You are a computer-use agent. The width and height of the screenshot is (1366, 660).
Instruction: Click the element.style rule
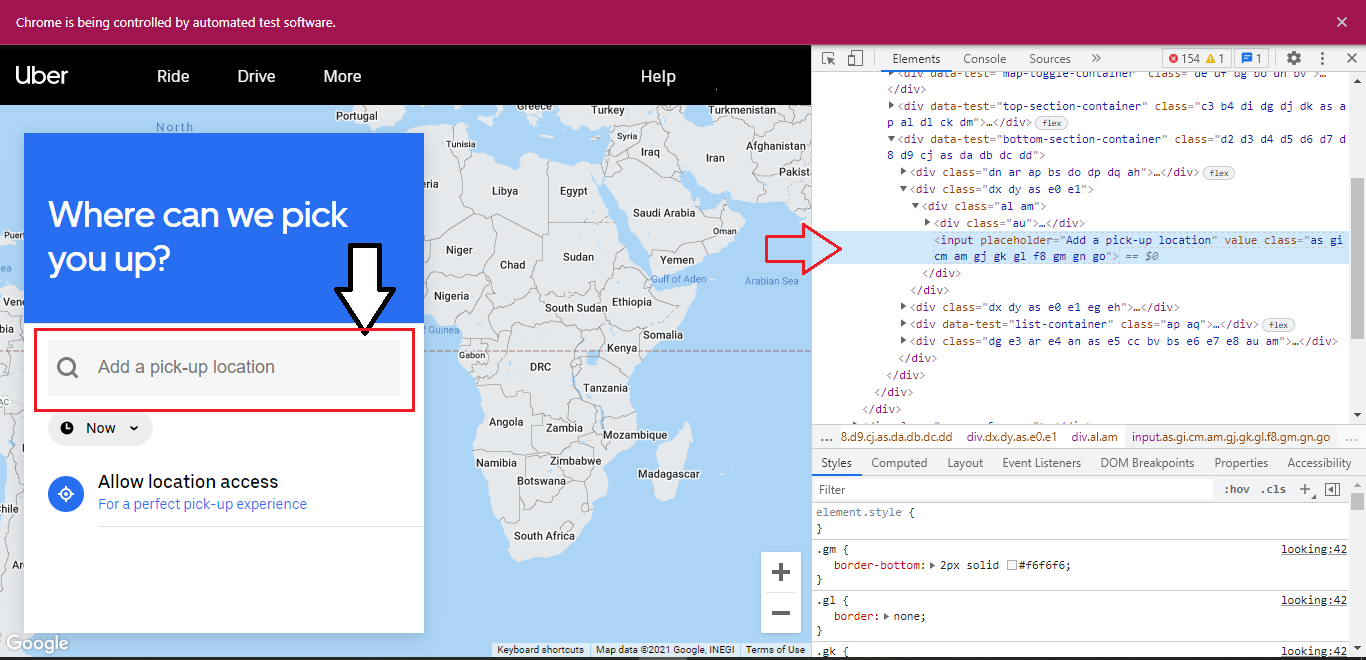pyautogui.click(x=865, y=512)
